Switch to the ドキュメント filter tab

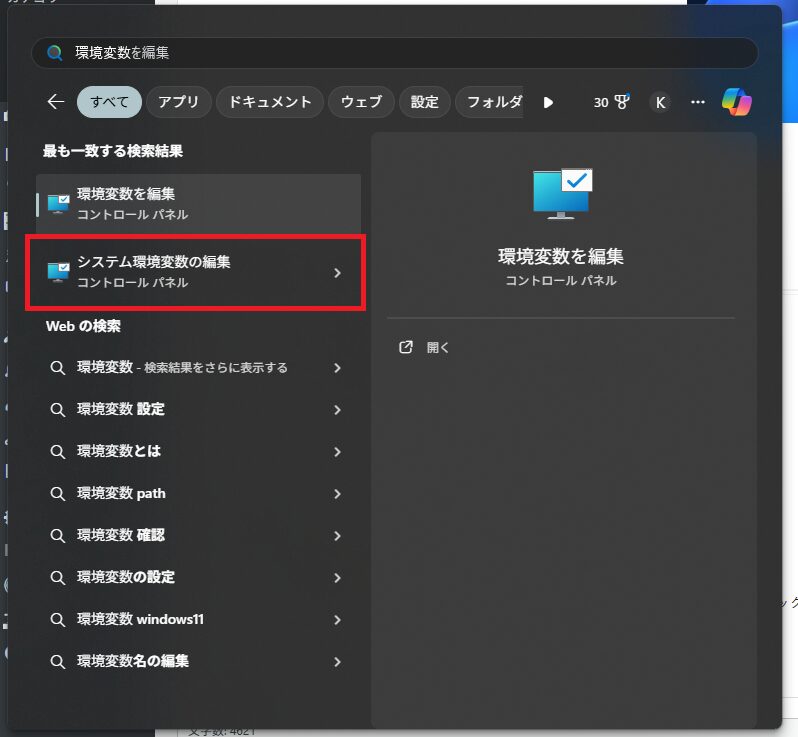pyautogui.click(x=270, y=102)
